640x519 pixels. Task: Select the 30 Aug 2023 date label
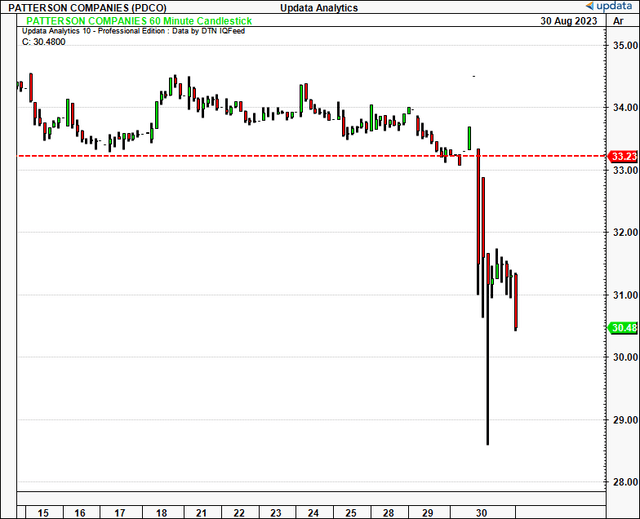click(x=569, y=21)
